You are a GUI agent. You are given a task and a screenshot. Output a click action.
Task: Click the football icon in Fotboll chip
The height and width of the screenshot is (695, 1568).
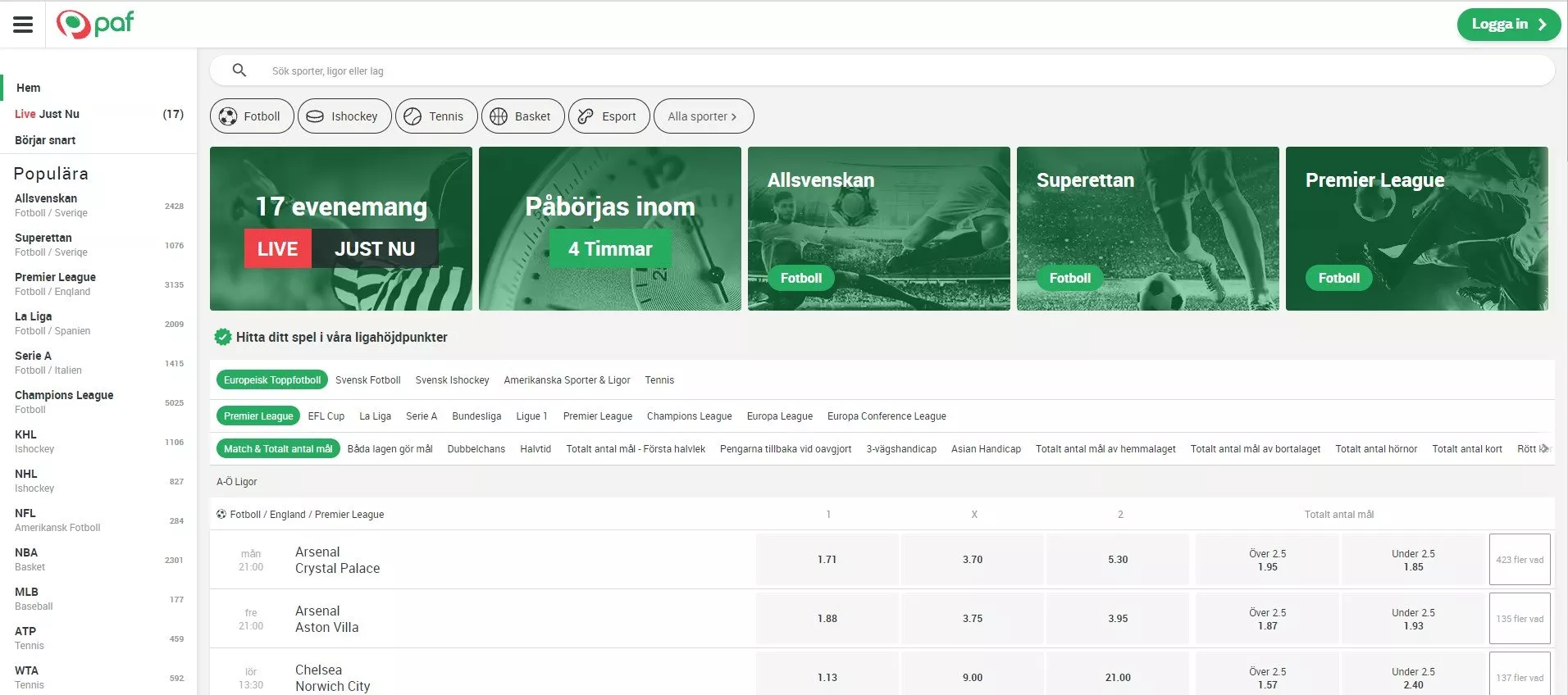228,116
